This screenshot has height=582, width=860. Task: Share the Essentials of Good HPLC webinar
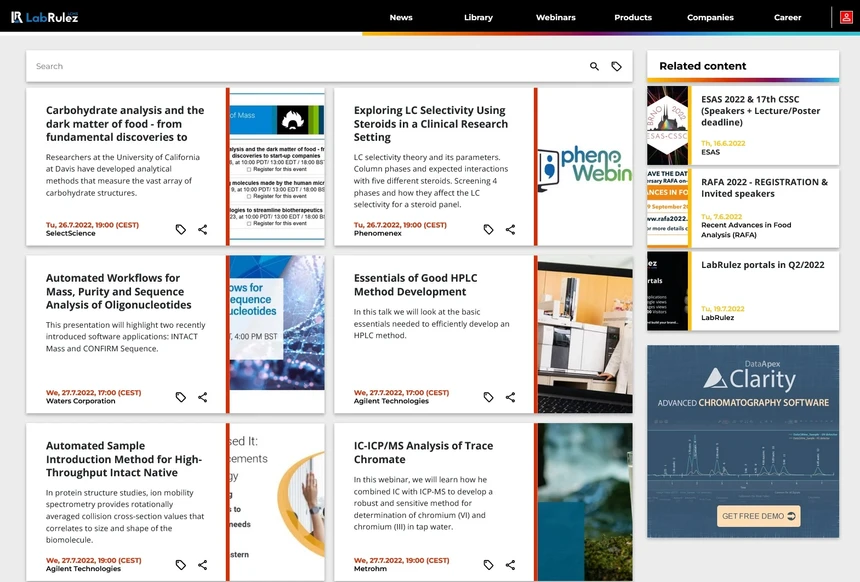click(x=510, y=397)
